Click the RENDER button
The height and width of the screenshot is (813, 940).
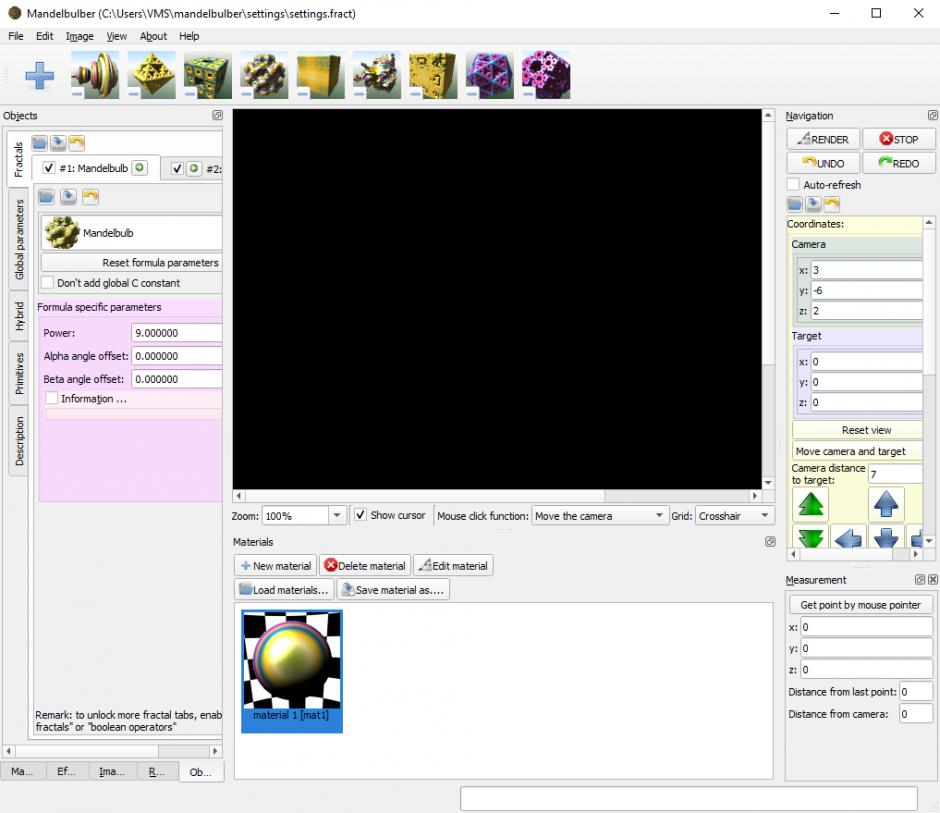823,139
